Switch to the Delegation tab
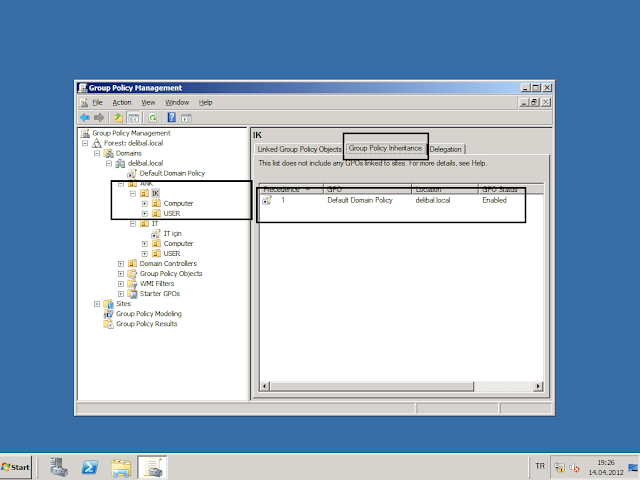 [446, 149]
